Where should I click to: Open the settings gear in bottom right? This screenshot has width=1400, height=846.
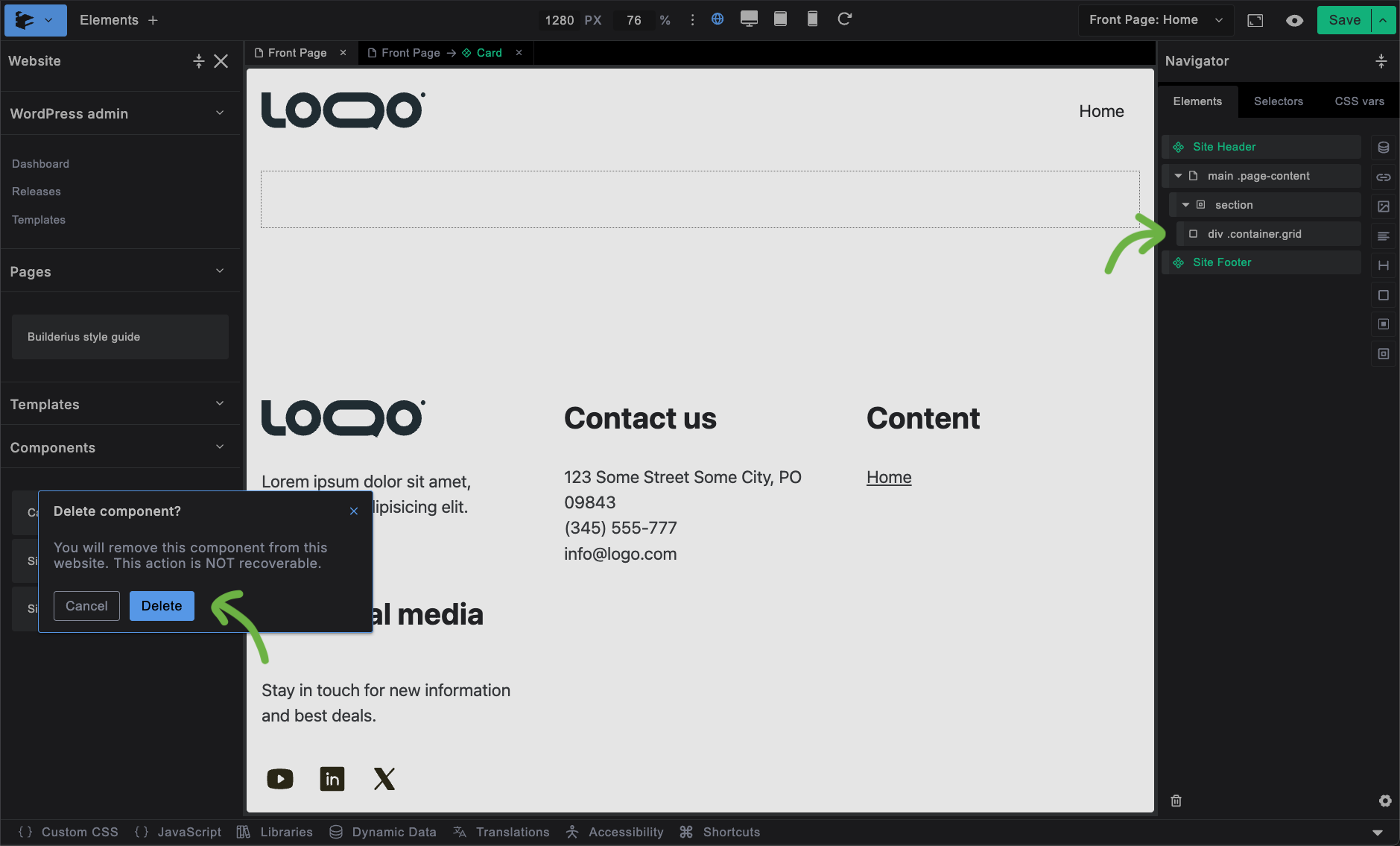pyautogui.click(x=1385, y=801)
